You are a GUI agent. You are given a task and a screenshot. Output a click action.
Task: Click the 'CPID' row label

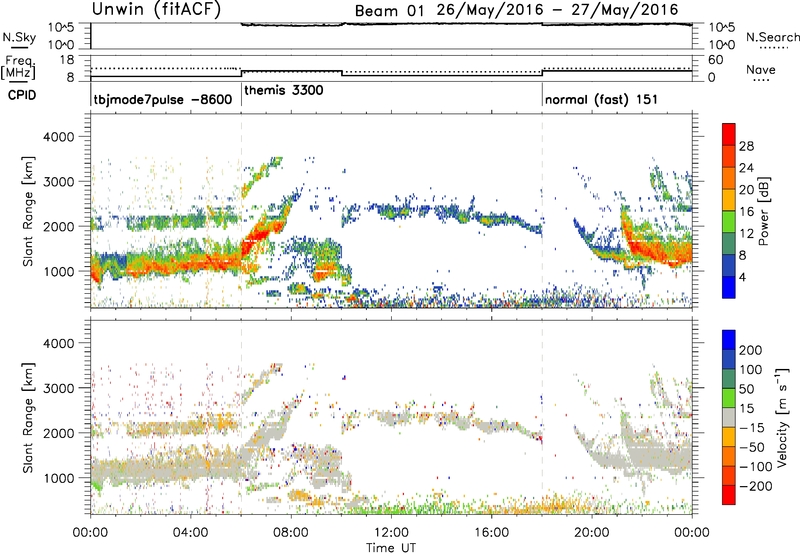point(22,95)
